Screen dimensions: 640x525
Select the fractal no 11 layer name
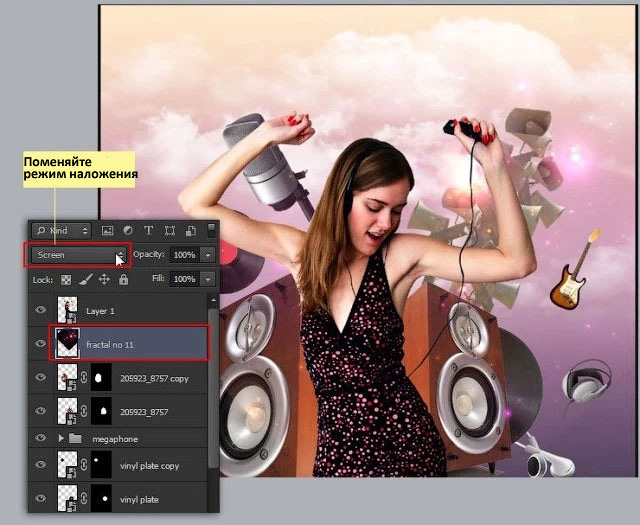pos(110,345)
